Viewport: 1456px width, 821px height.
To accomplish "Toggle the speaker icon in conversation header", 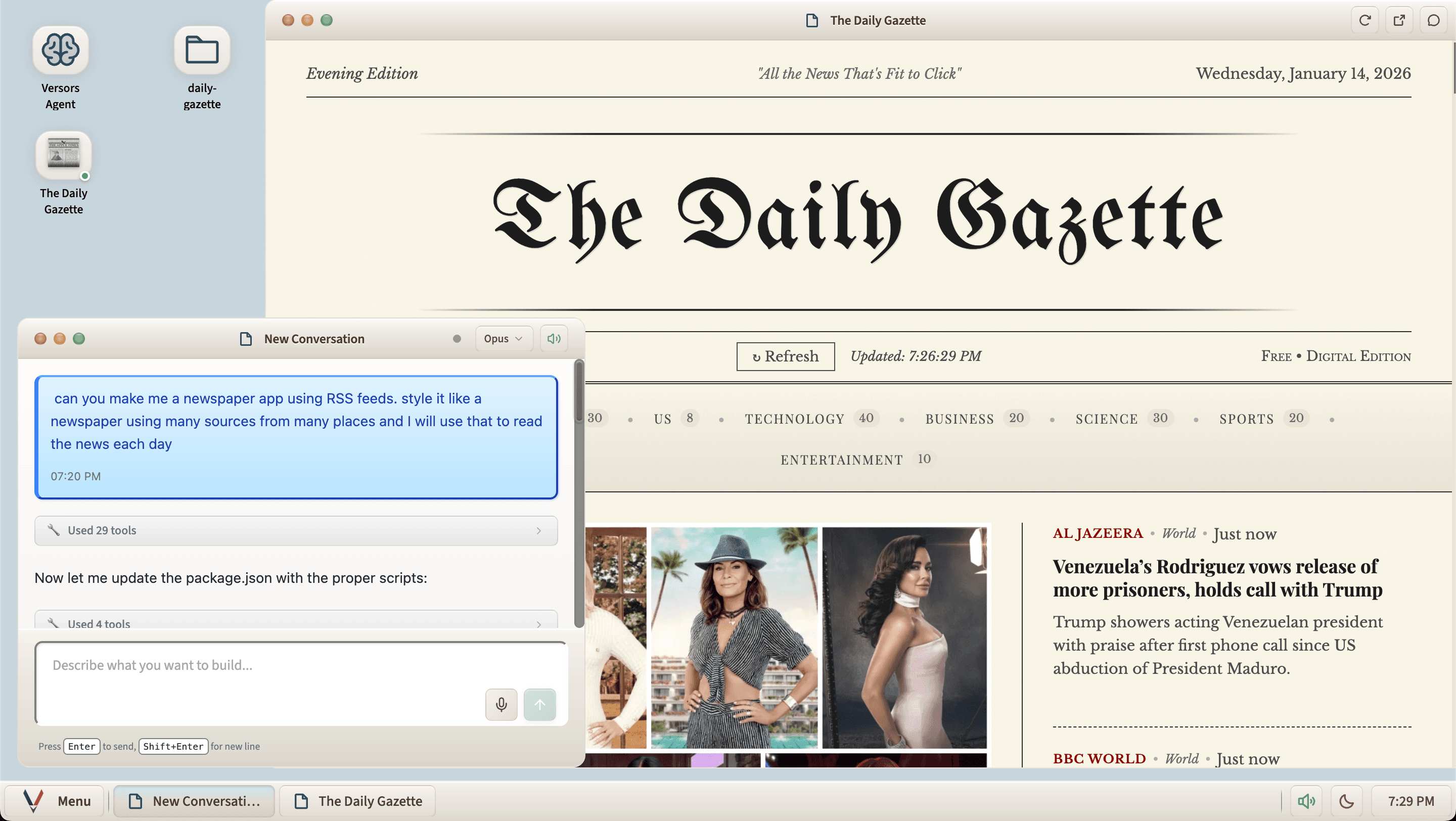I will click(x=554, y=338).
